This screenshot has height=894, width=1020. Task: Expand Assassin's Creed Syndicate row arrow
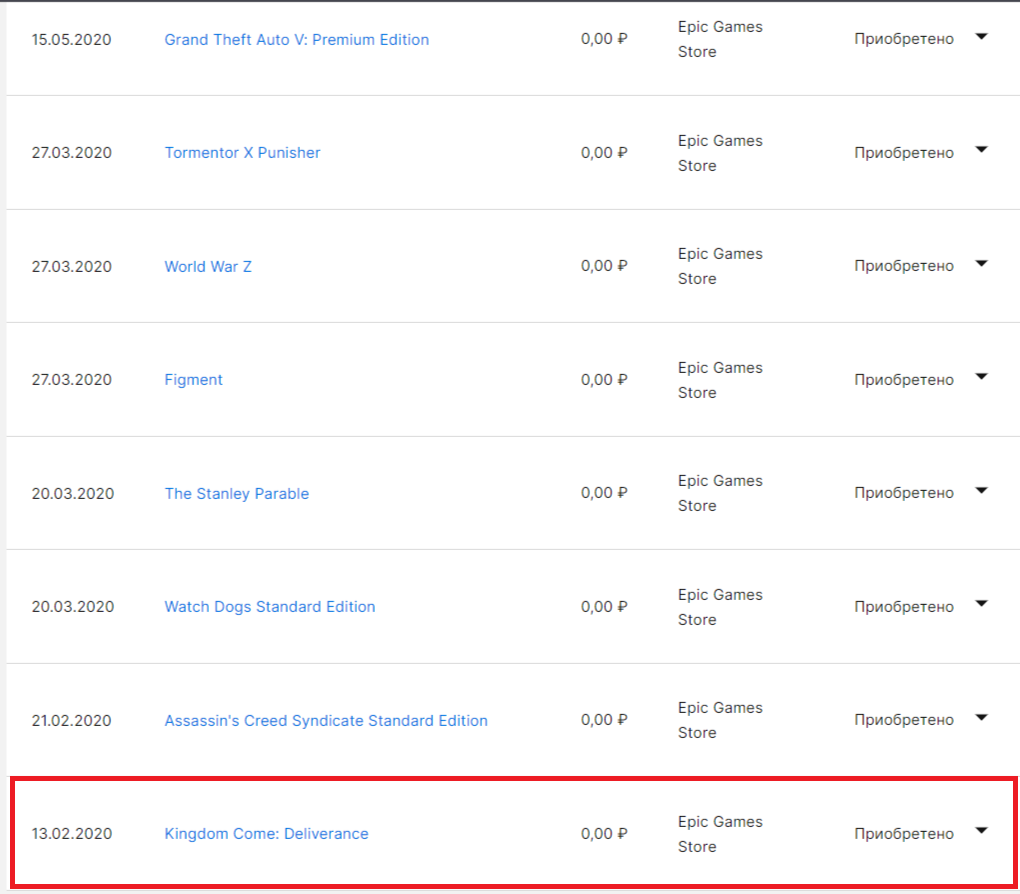click(982, 718)
